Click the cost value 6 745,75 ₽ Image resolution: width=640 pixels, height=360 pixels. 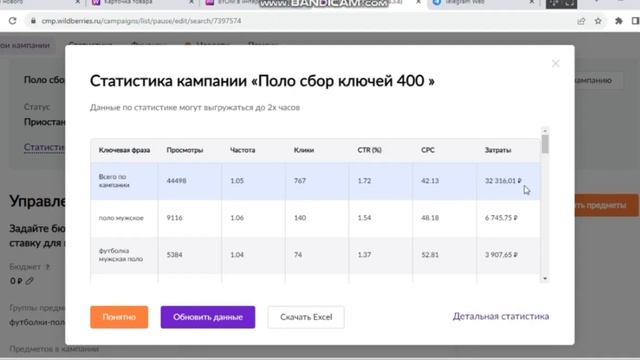(x=501, y=218)
